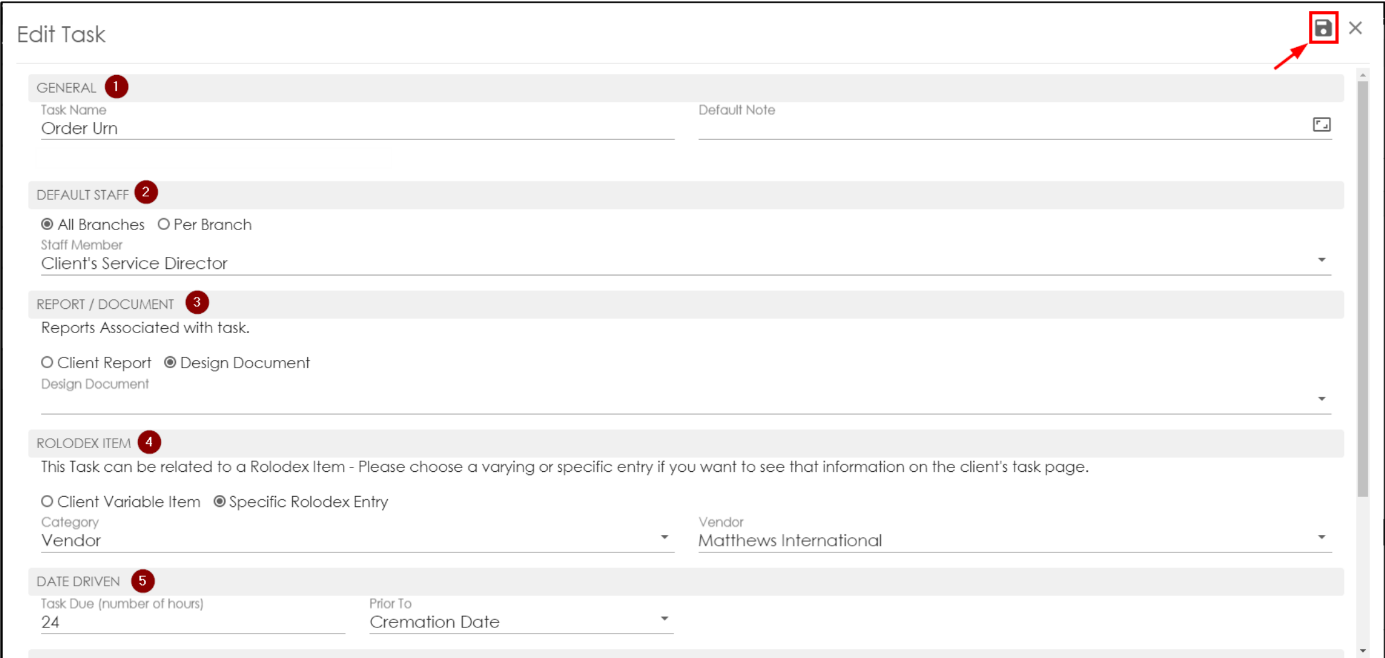
Task: Click the Task Due hours field
Action: (x=192, y=622)
